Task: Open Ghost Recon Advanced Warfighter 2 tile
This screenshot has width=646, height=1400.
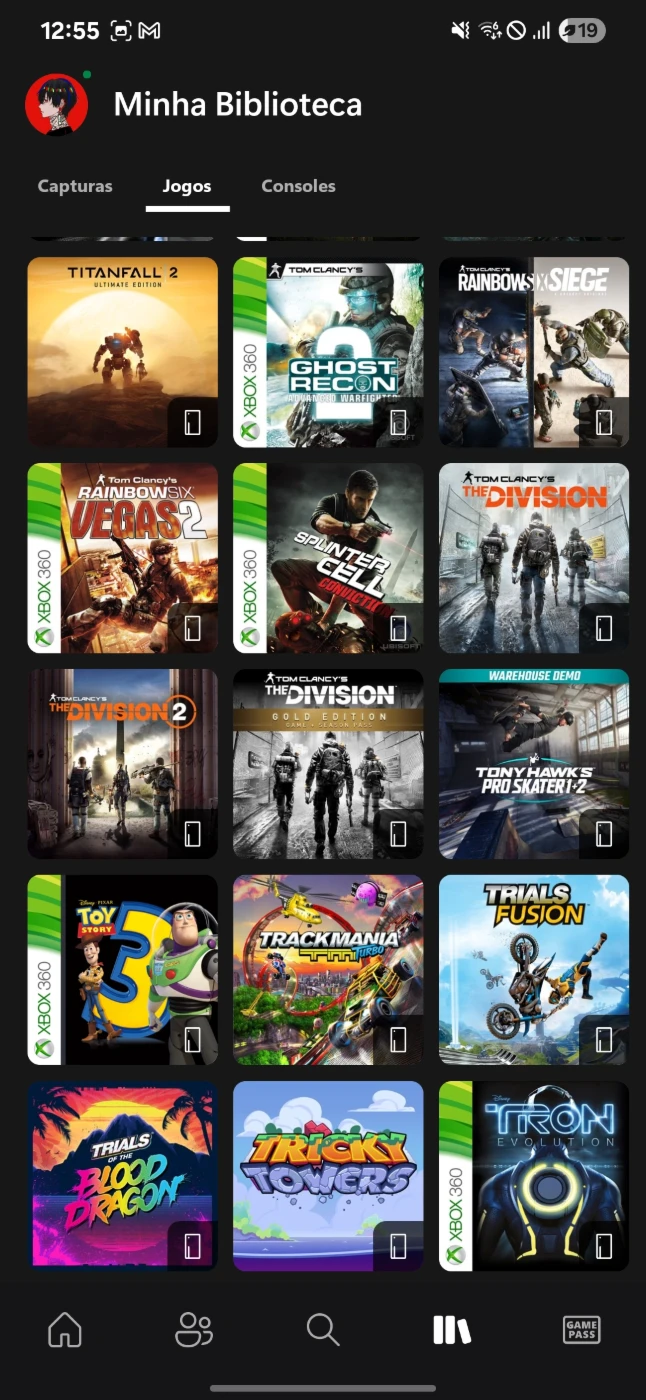Action: click(328, 352)
